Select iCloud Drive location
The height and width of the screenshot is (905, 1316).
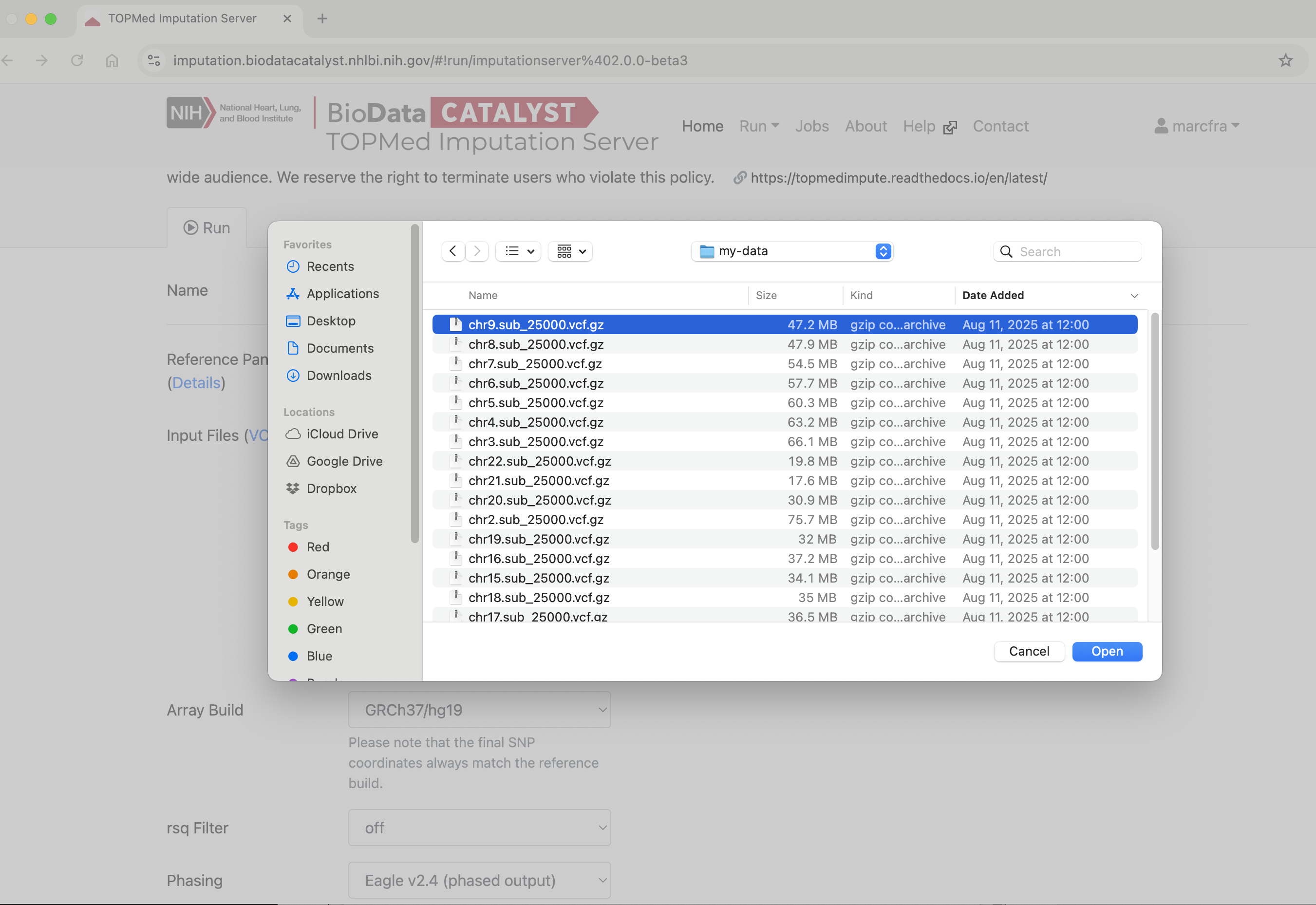click(x=342, y=434)
